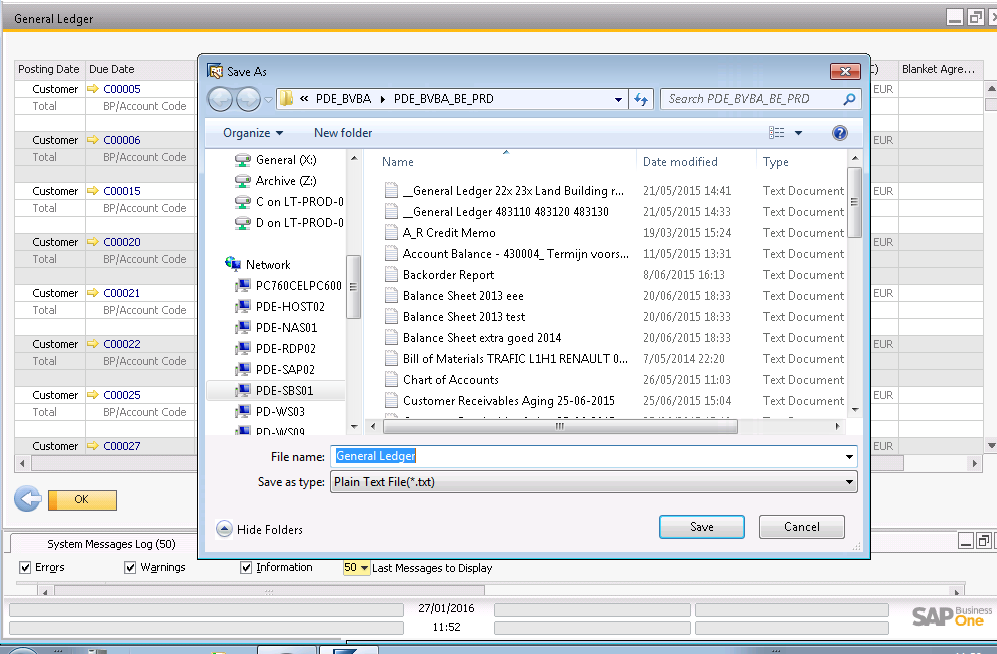
Task: Click the Cancel button
Action: click(801, 527)
